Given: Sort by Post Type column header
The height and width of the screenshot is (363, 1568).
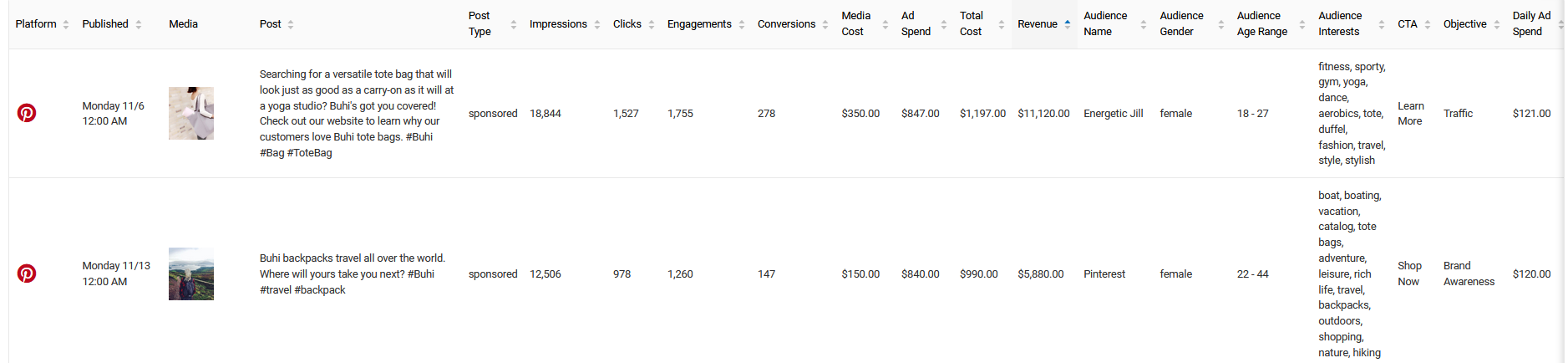Looking at the screenshot, I should point(480,23).
